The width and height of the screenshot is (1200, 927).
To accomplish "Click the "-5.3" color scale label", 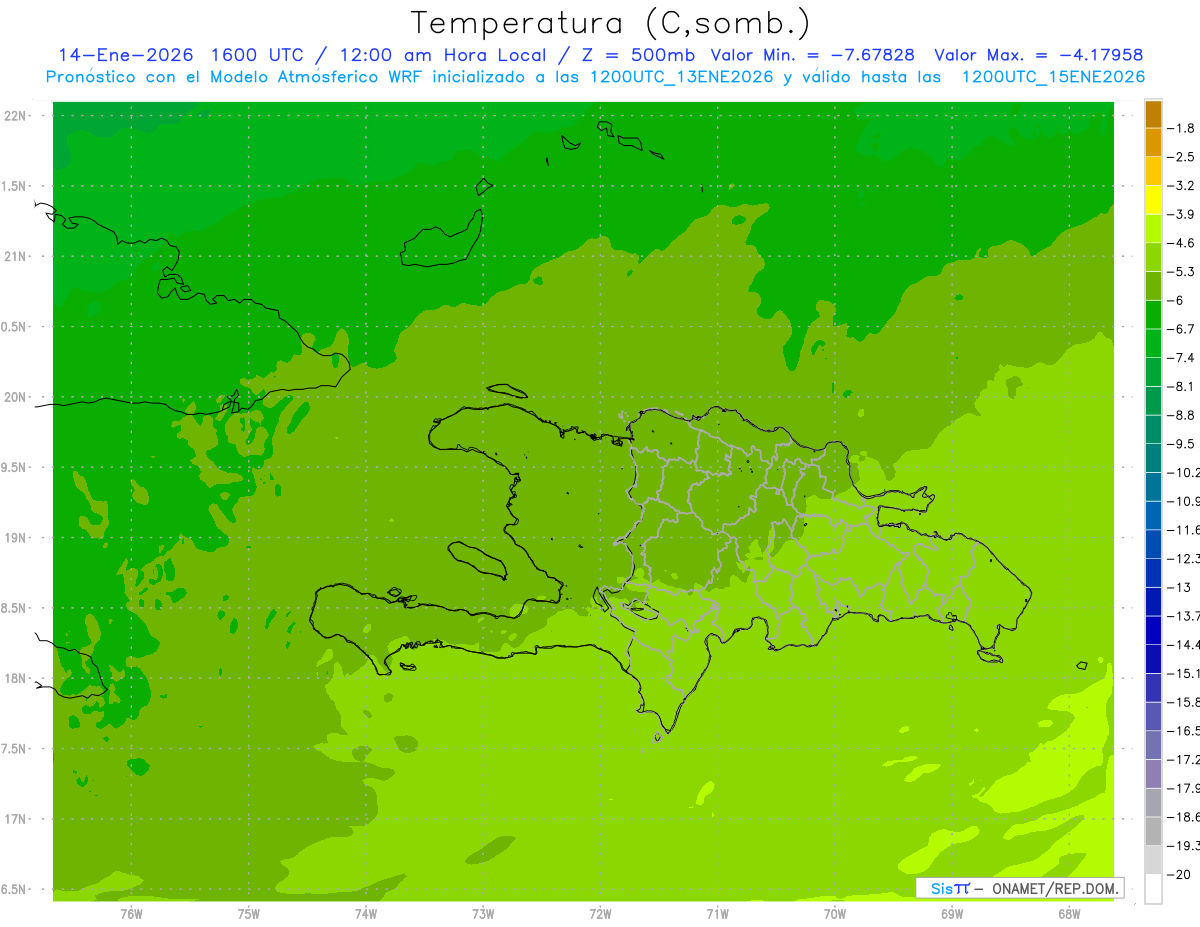I will [1183, 271].
